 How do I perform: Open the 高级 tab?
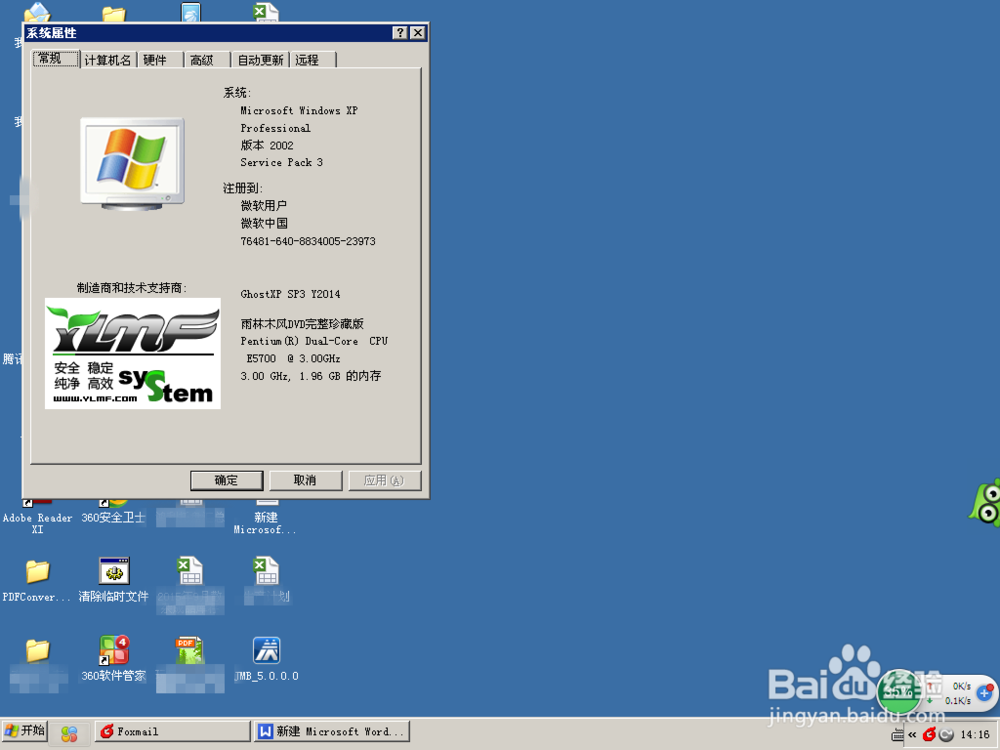pyautogui.click(x=207, y=60)
